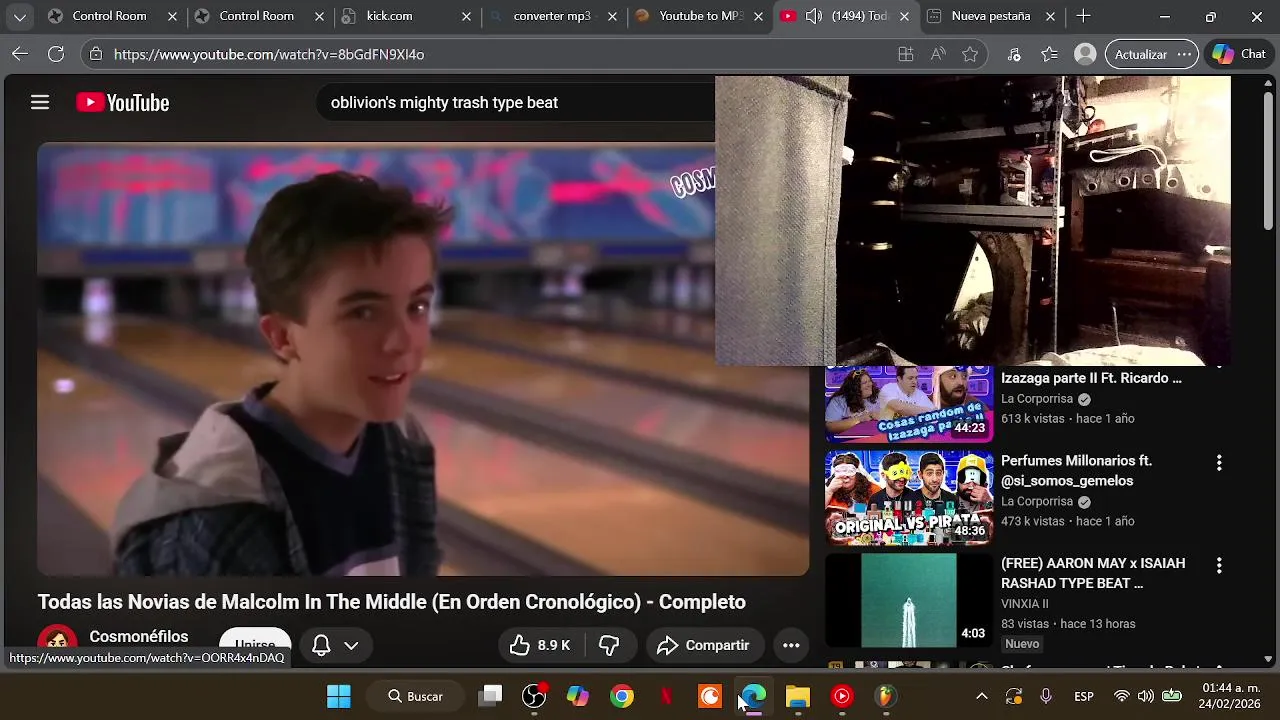Open YouTube Music from taskbar
Viewport: 1280px width, 720px height.
click(842, 696)
